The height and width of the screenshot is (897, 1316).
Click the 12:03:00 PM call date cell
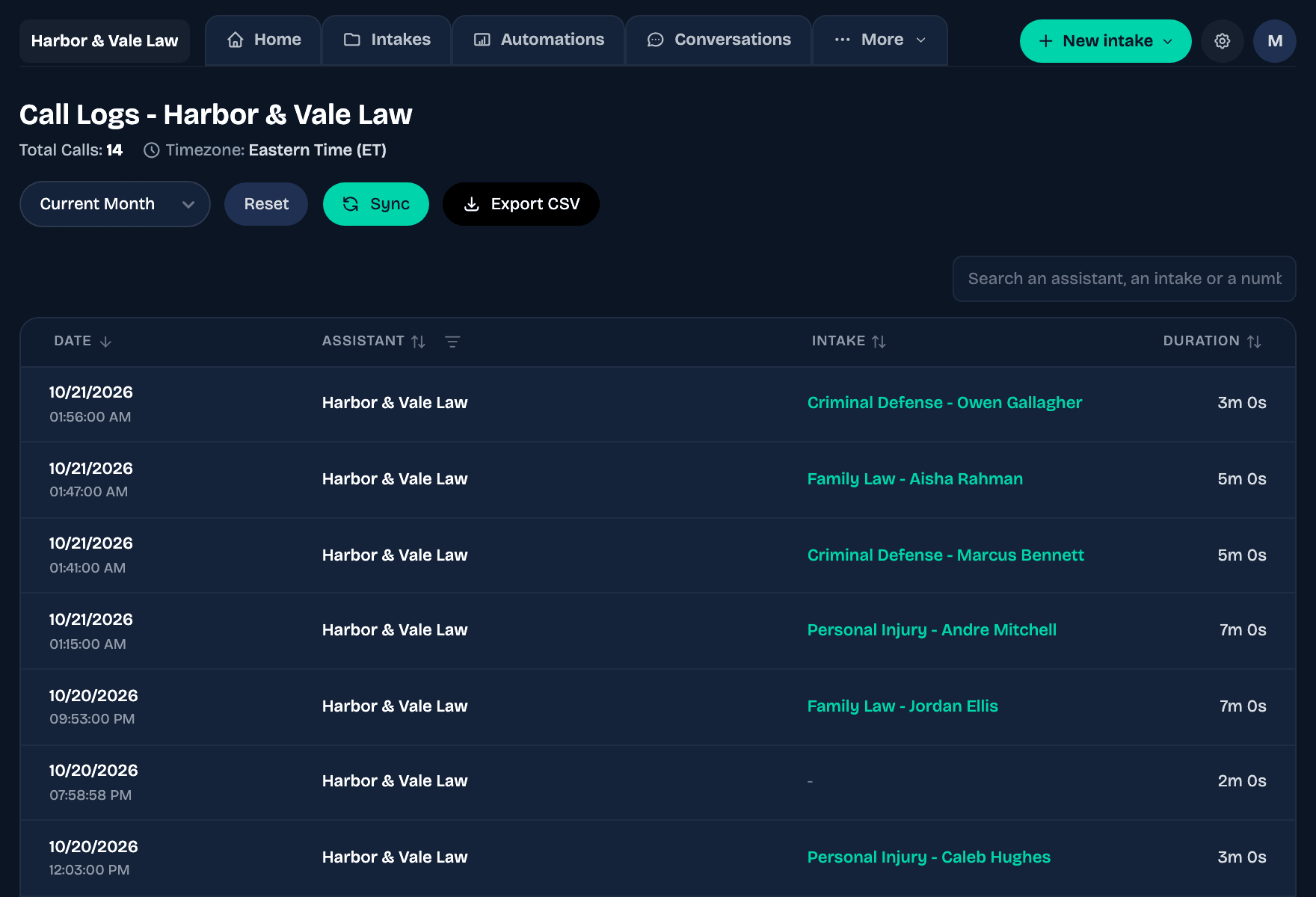click(93, 858)
